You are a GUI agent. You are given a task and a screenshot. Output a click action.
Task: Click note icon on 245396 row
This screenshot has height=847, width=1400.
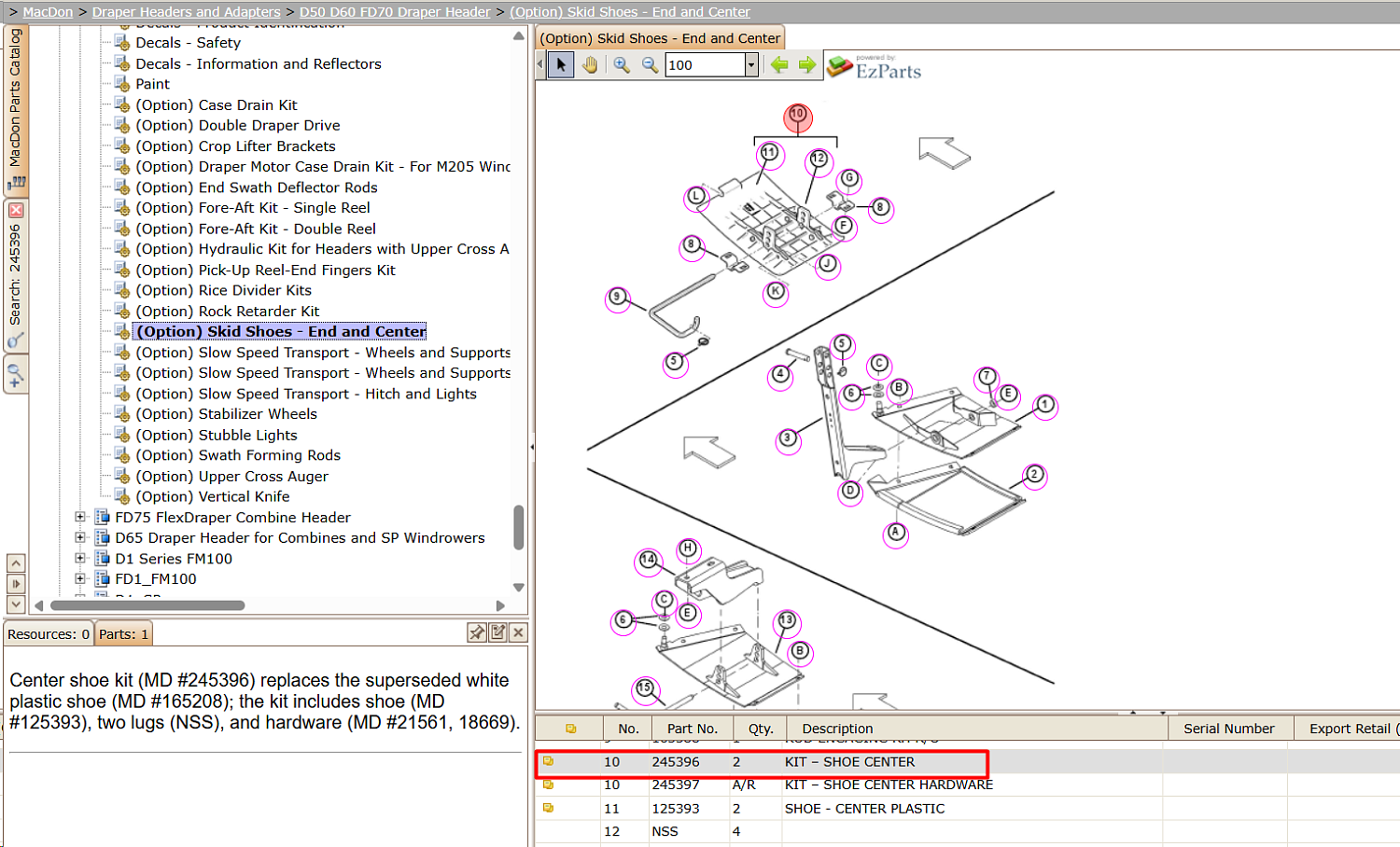(x=549, y=761)
